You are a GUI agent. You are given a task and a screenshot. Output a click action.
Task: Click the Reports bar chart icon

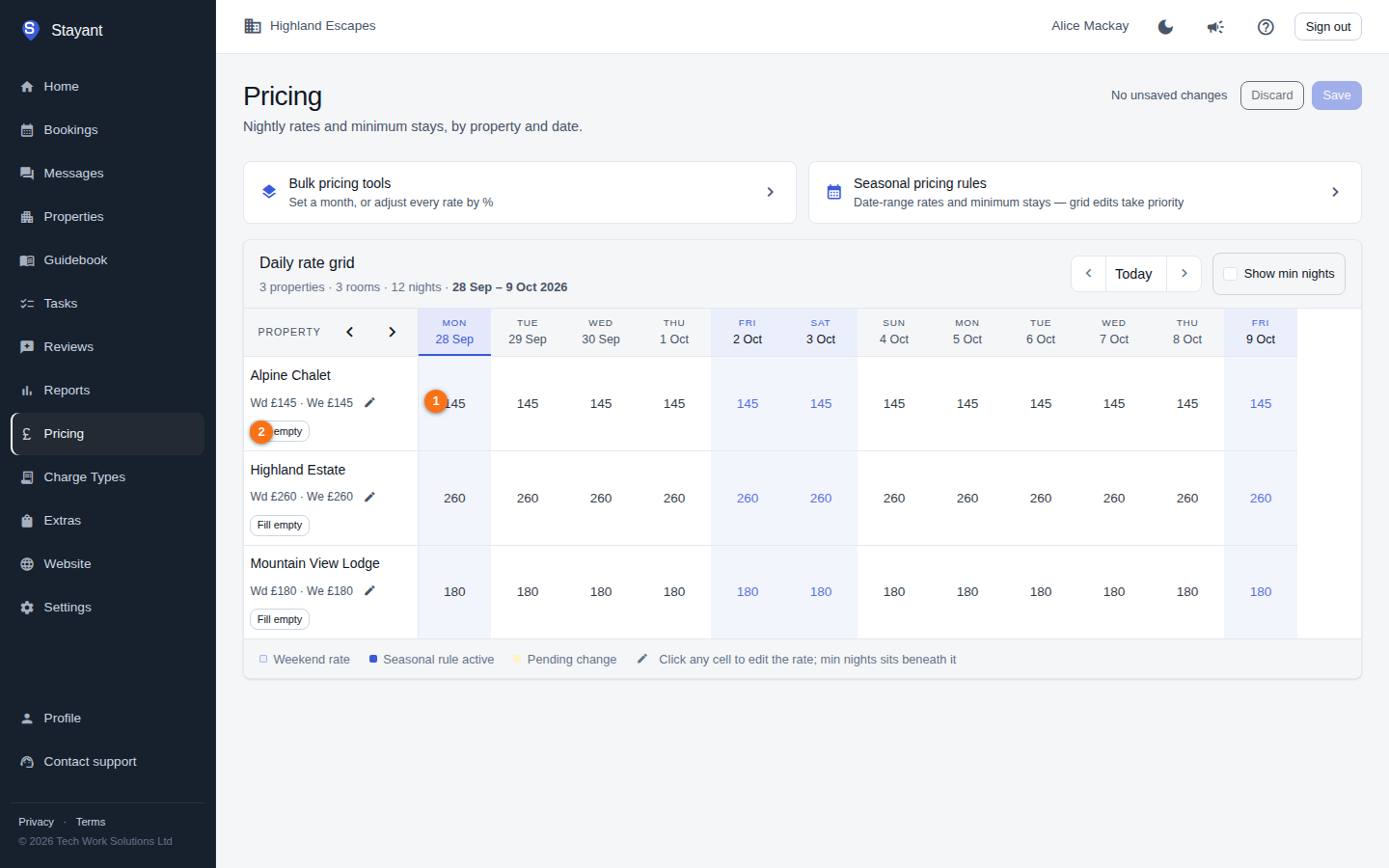click(x=27, y=391)
